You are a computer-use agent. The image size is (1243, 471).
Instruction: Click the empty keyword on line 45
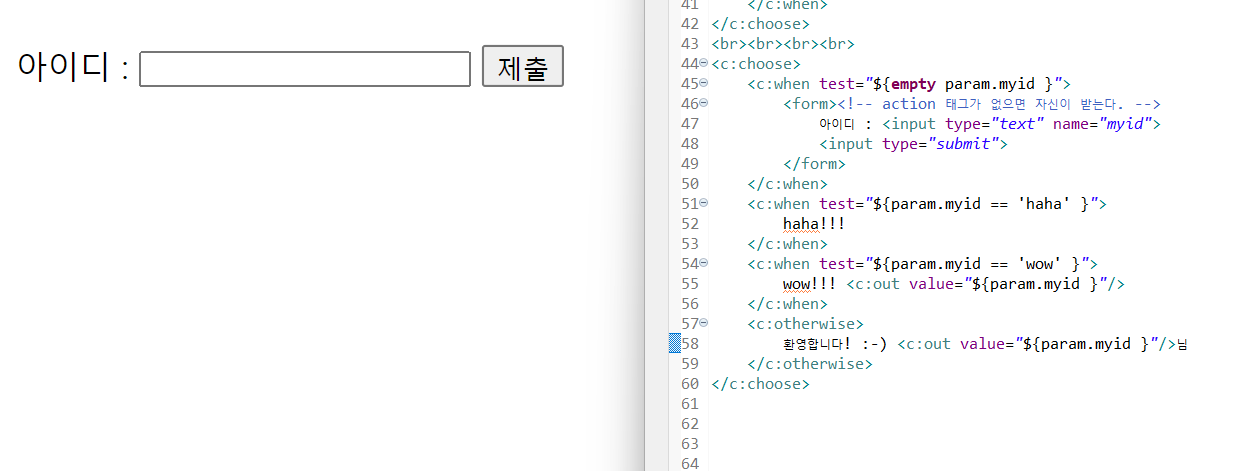point(913,84)
